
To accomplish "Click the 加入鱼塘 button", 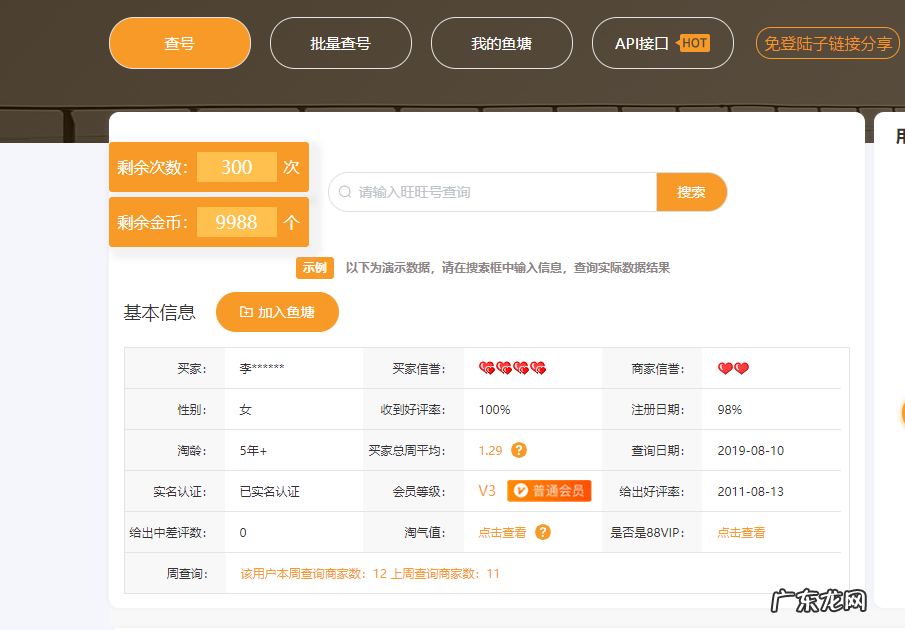I will pyautogui.click(x=277, y=312).
